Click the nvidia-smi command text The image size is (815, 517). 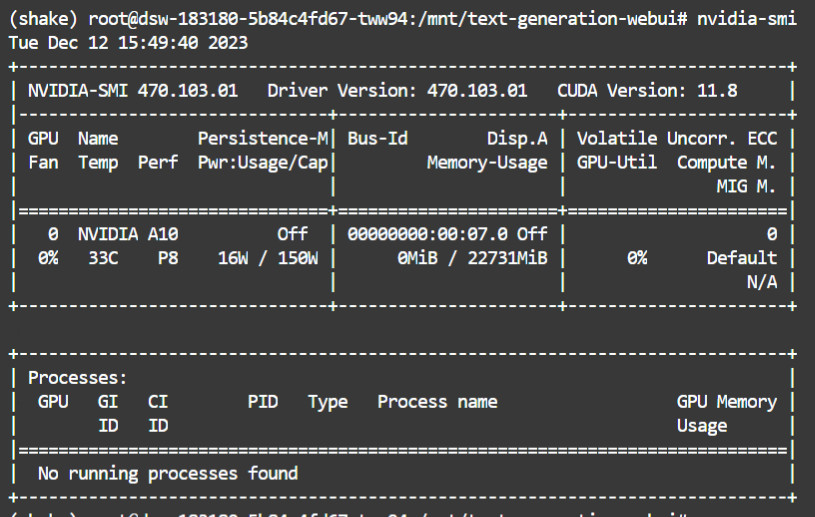pyautogui.click(x=747, y=20)
